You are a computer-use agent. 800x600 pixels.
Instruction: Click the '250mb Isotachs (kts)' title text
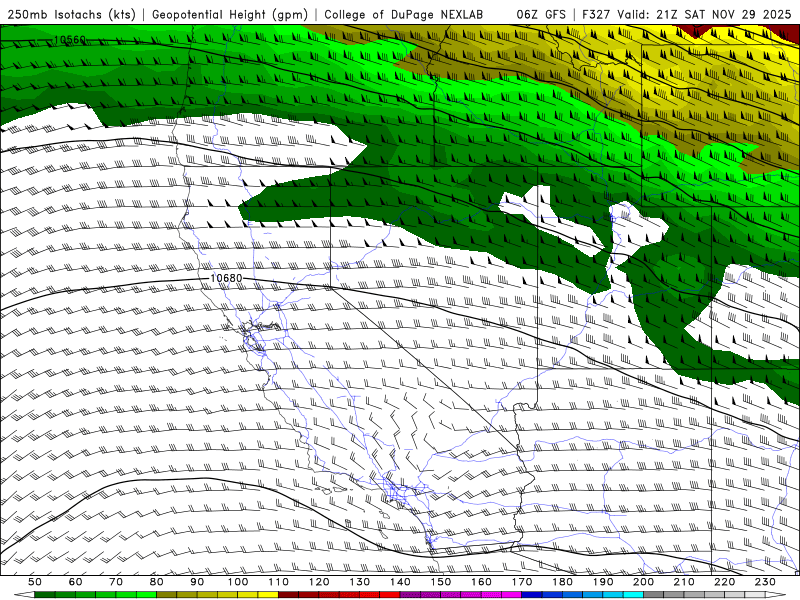click(71, 15)
